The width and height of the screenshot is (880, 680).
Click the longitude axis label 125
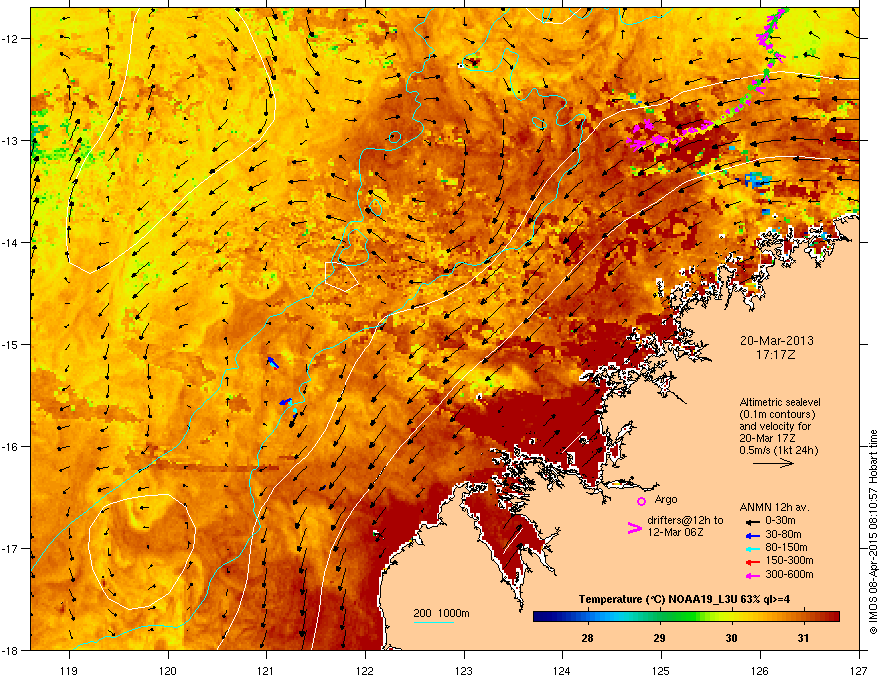(662, 670)
